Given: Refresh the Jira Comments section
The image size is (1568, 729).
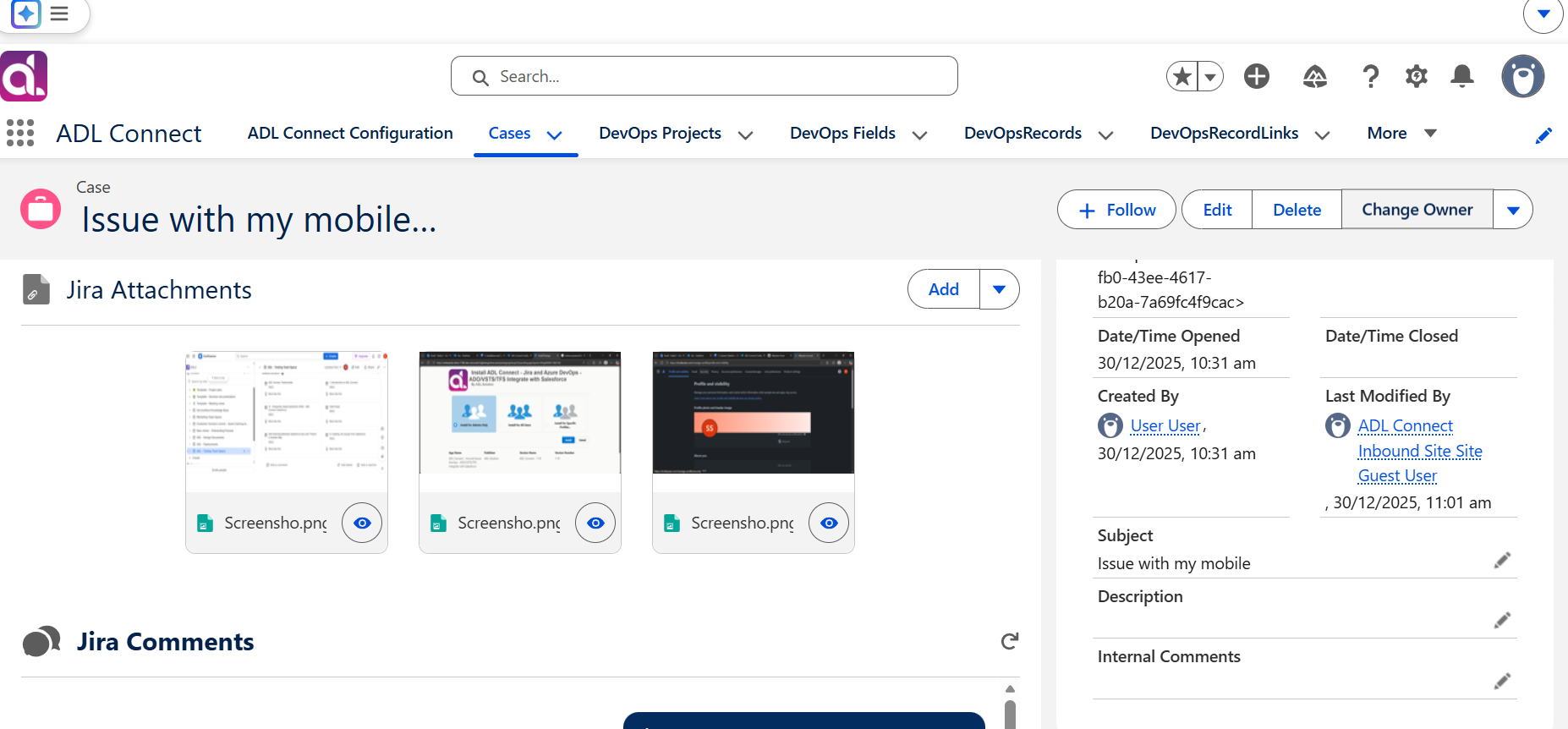Looking at the screenshot, I should tap(1009, 641).
